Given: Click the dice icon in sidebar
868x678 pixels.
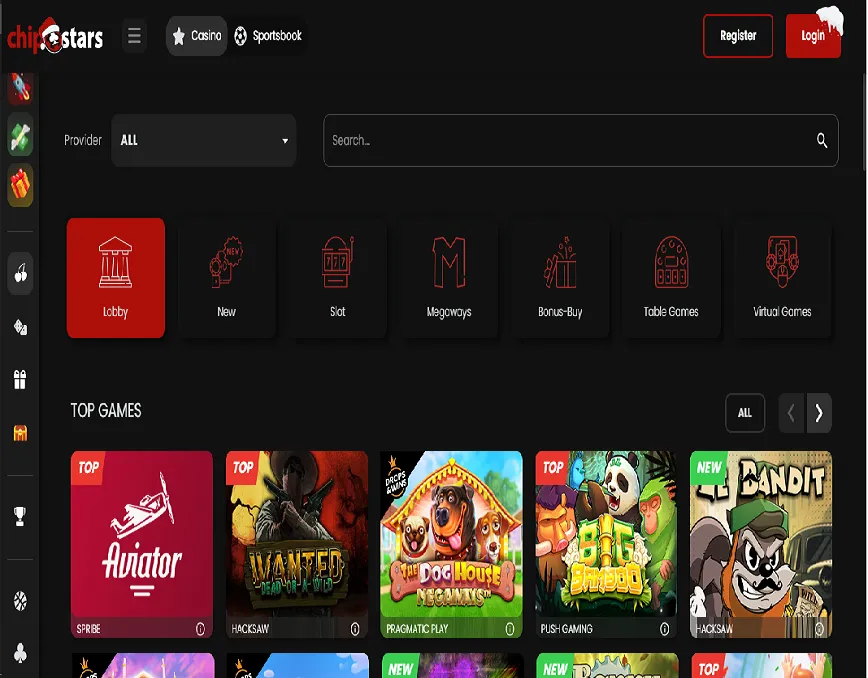Looking at the screenshot, I should 20,327.
